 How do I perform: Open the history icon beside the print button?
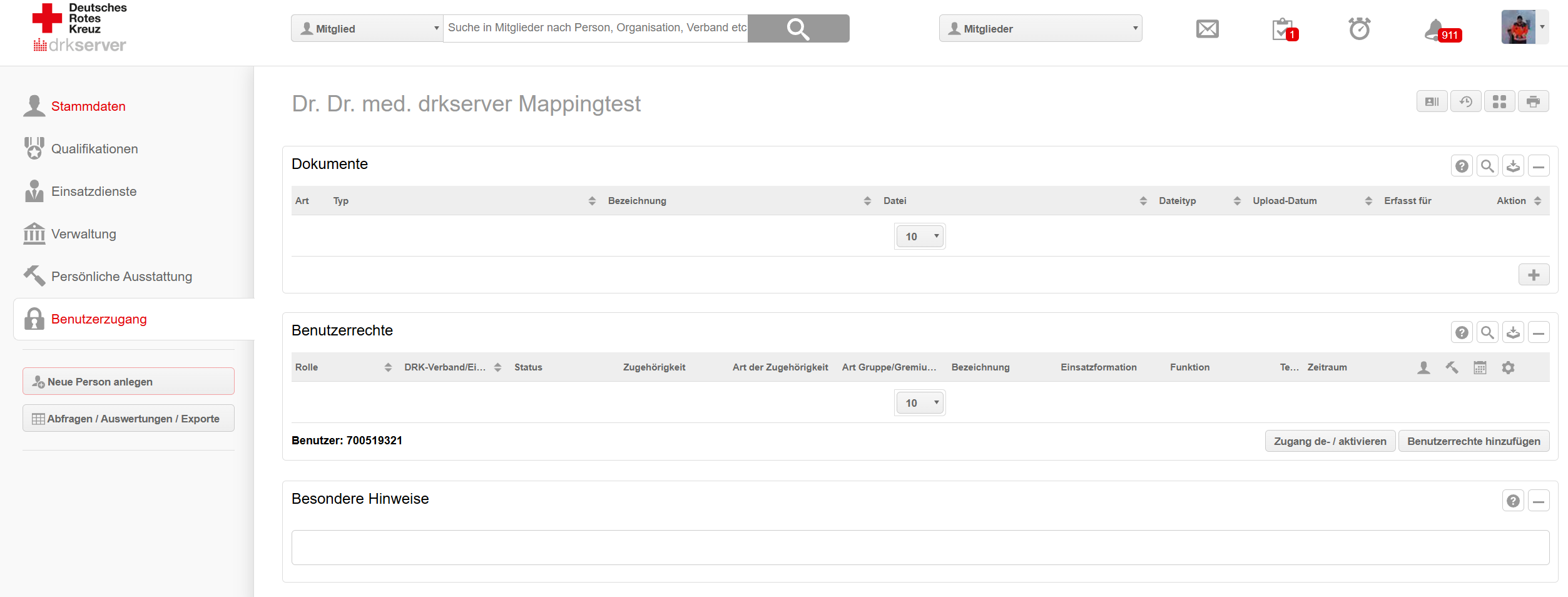coord(1465,101)
